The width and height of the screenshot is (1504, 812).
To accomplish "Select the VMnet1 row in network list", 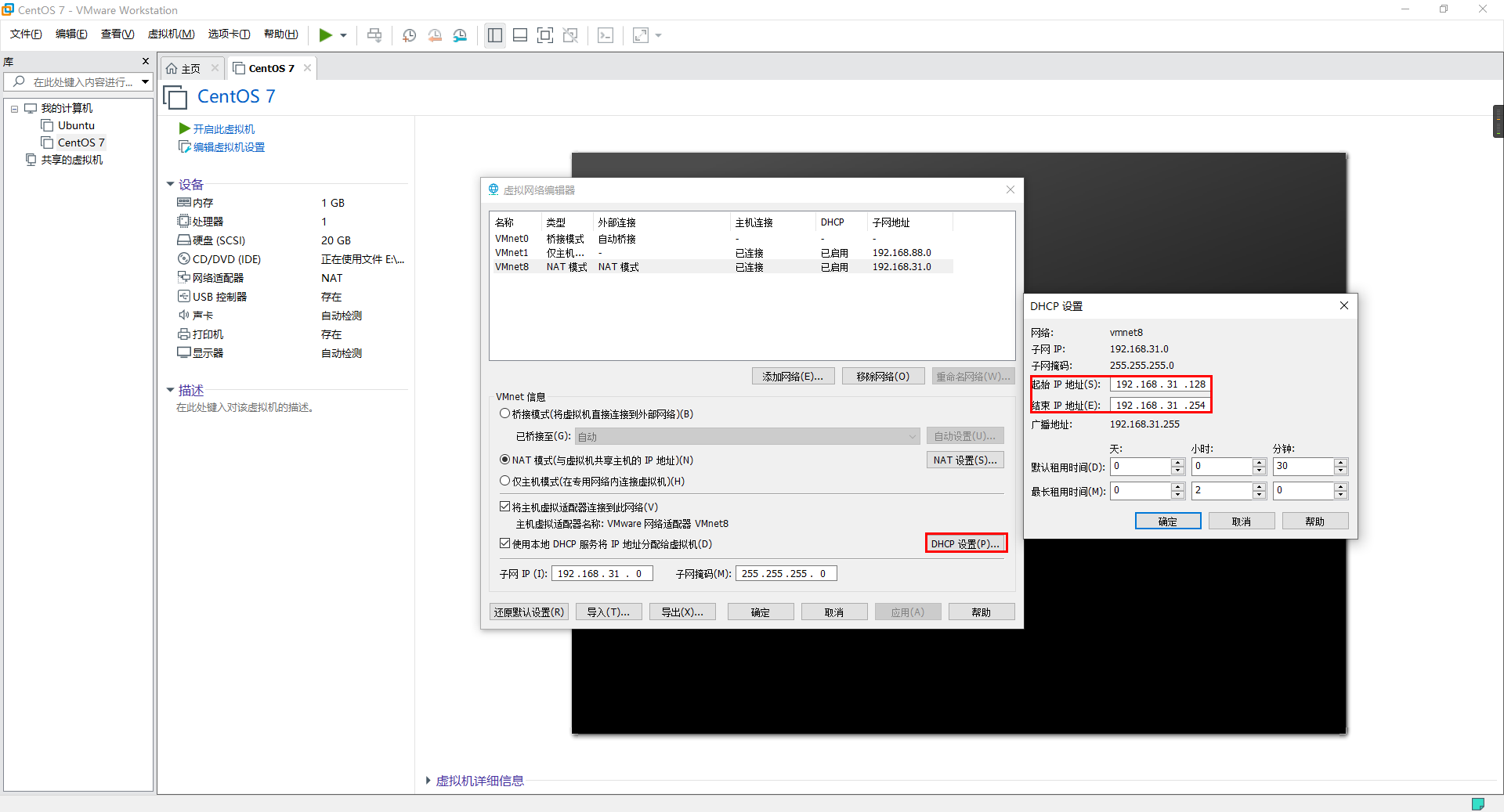I will [722, 253].
